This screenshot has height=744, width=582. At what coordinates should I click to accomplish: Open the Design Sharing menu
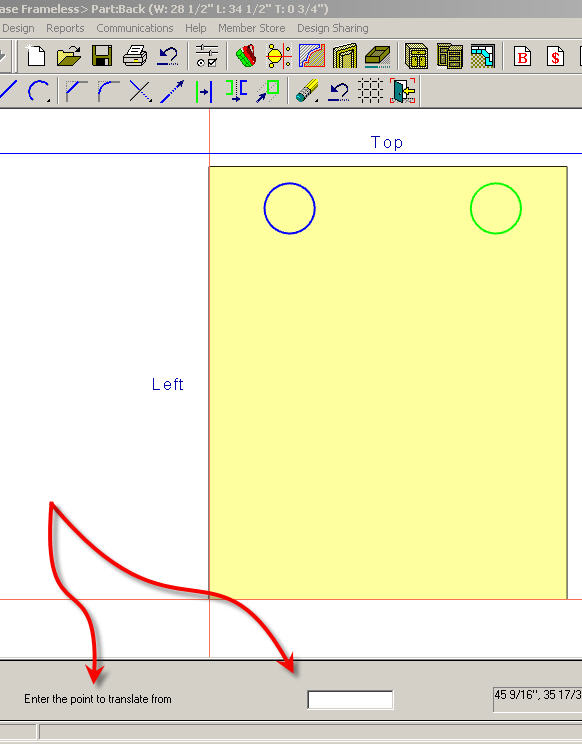[x=333, y=28]
